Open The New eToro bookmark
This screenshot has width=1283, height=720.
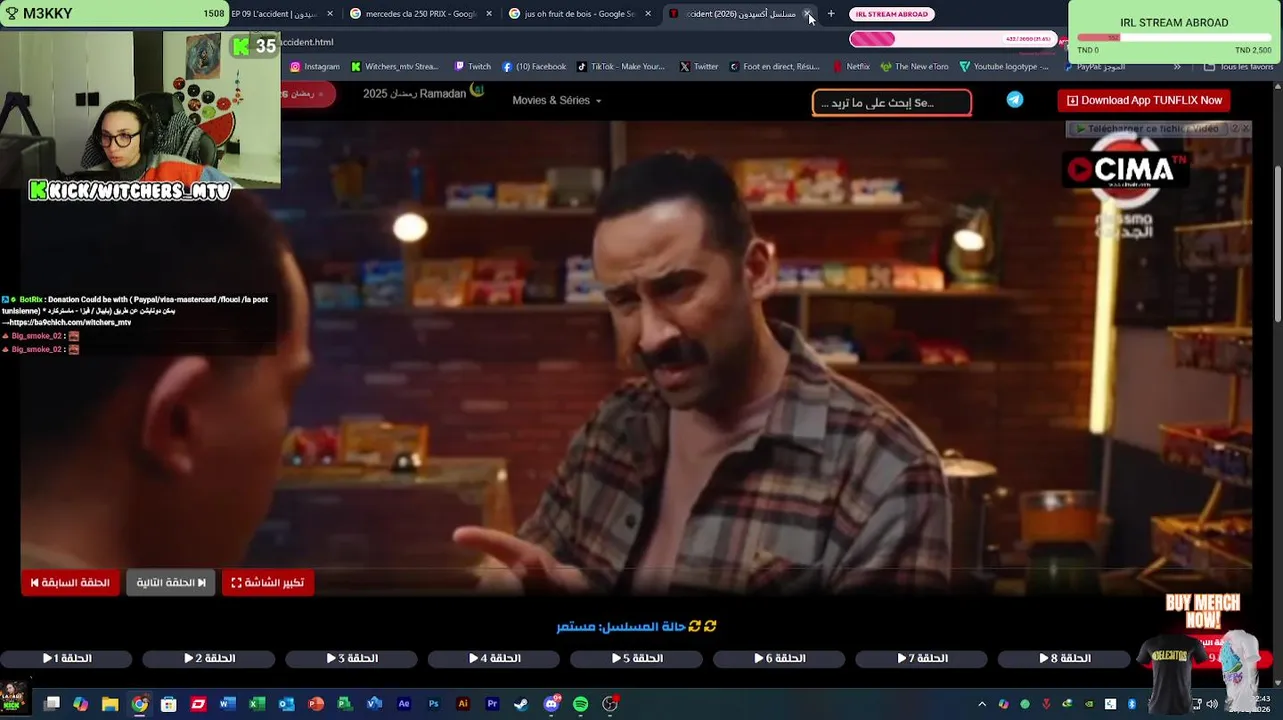914,67
